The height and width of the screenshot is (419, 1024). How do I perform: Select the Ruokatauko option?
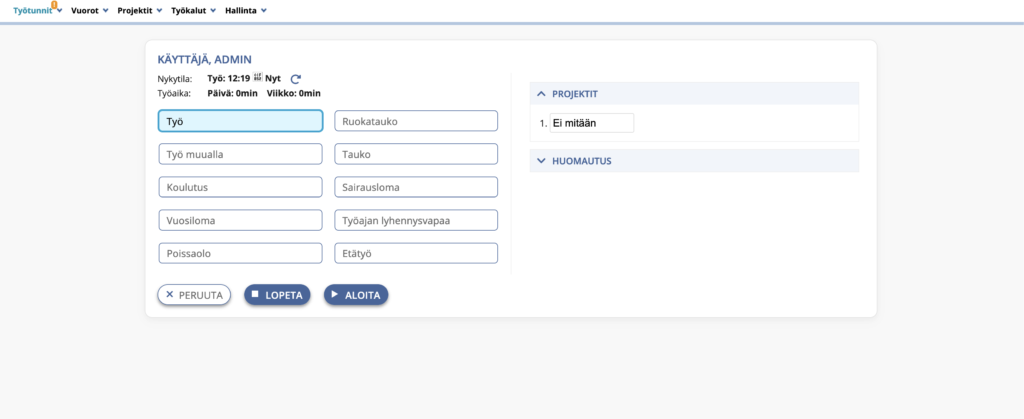tap(415, 121)
